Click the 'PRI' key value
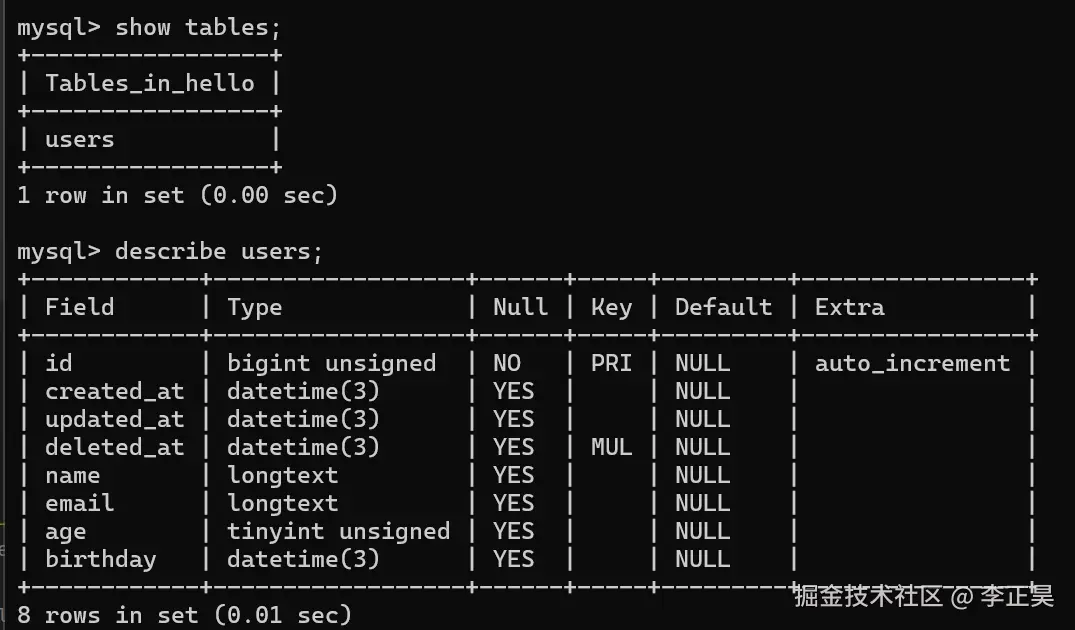The width and height of the screenshot is (1075, 630). 611,363
